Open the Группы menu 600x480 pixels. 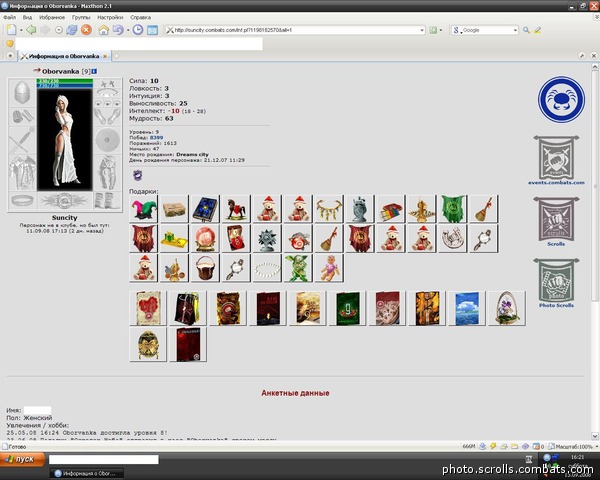pos(81,17)
